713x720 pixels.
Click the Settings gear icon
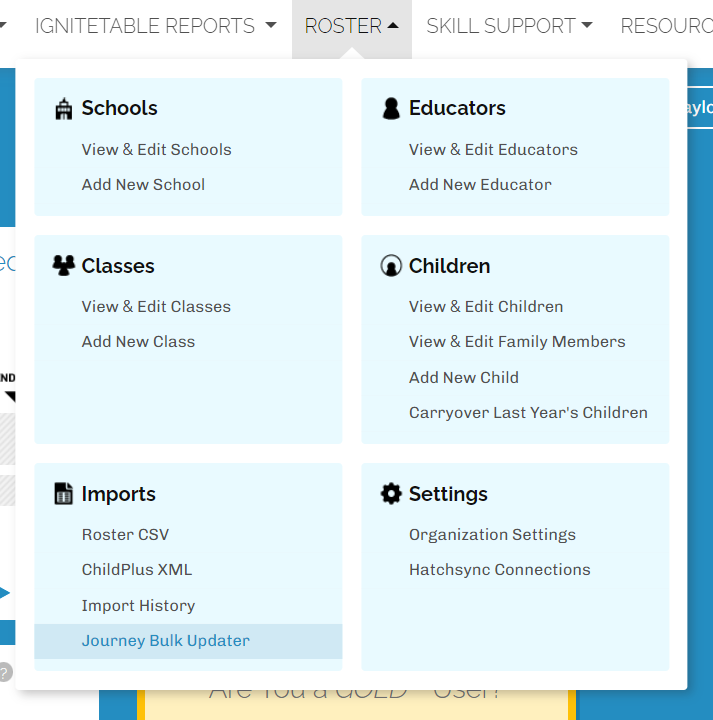click(391, 494)
